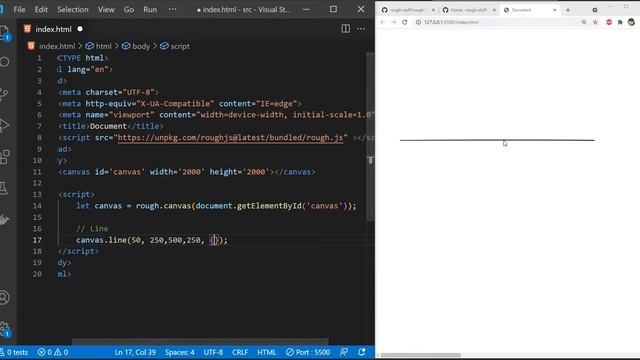The width and height of the screenshot is (640, 360).
Task: Click the unsaved dot on index.html tab
Action: [80, 29]
